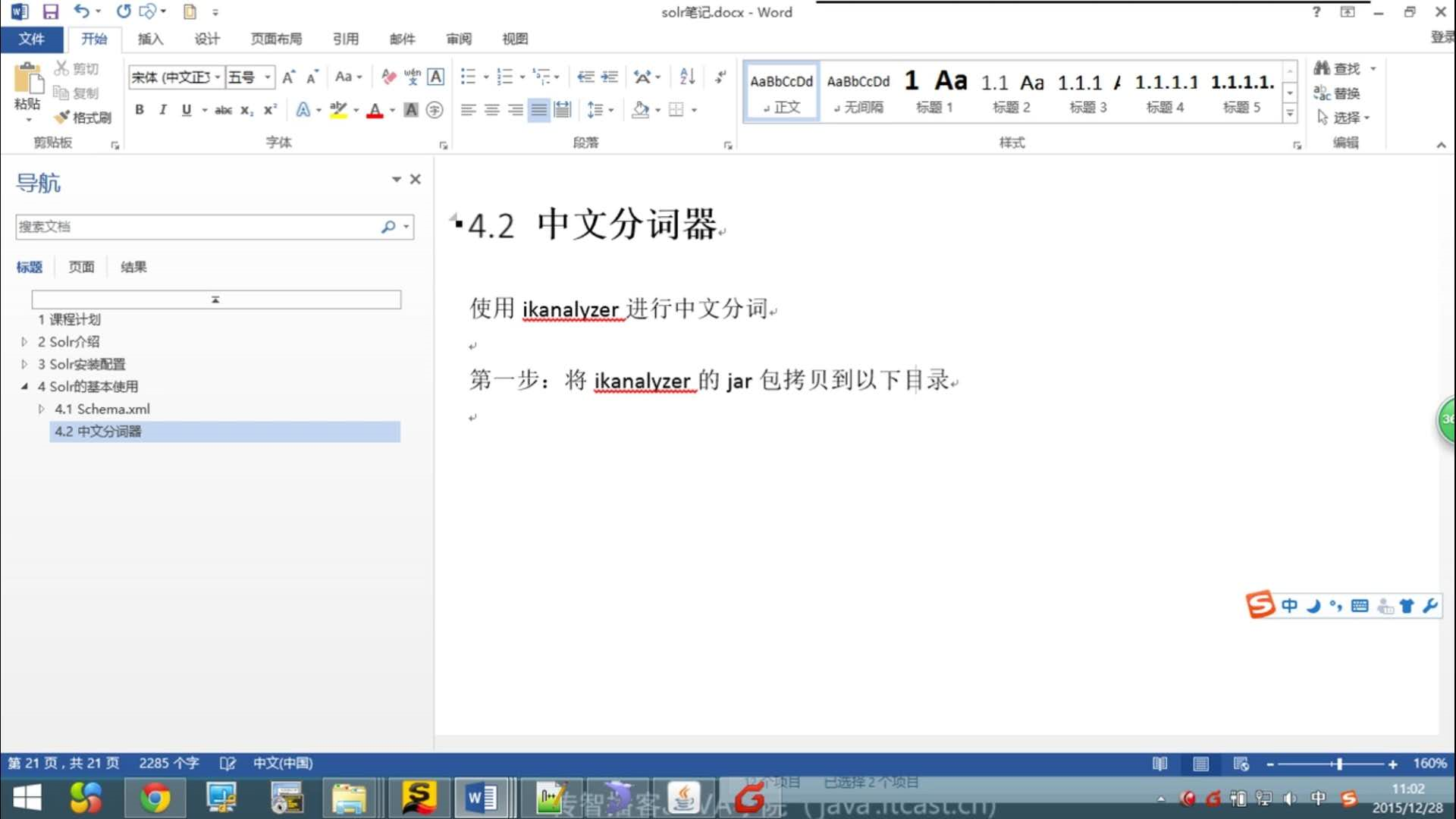The image size is (1456, 819).
Task: Click the 查找 Find button
Action: pyautogui.click(x=1338, y=68)
